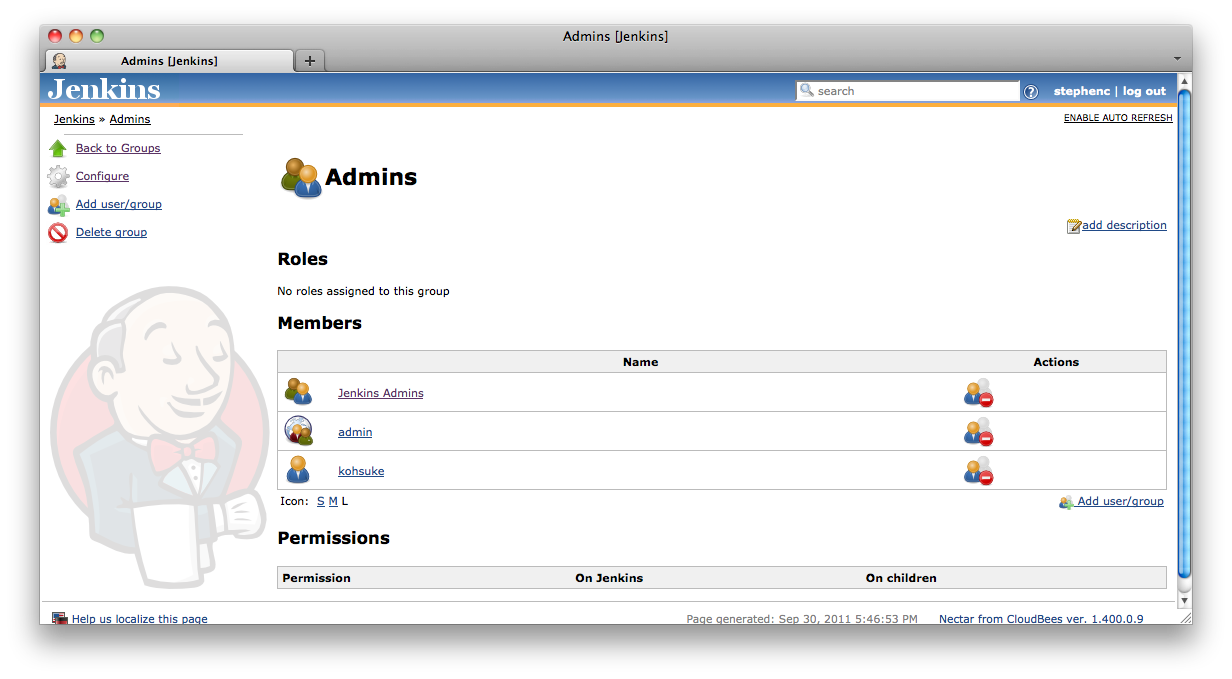Go to Admins breadcrumb link
The image size is (1232, 679).
(x=130, y=119)
